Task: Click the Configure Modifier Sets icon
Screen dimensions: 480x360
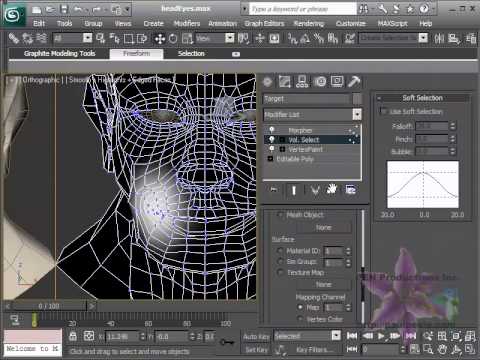Action: [x=350, y=190]
